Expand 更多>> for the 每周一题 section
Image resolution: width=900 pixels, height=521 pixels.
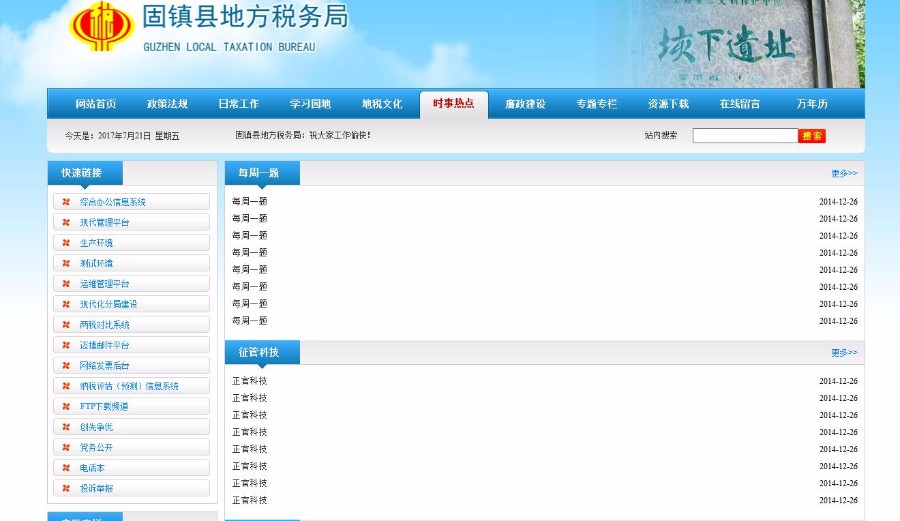(x=844, y=174)
